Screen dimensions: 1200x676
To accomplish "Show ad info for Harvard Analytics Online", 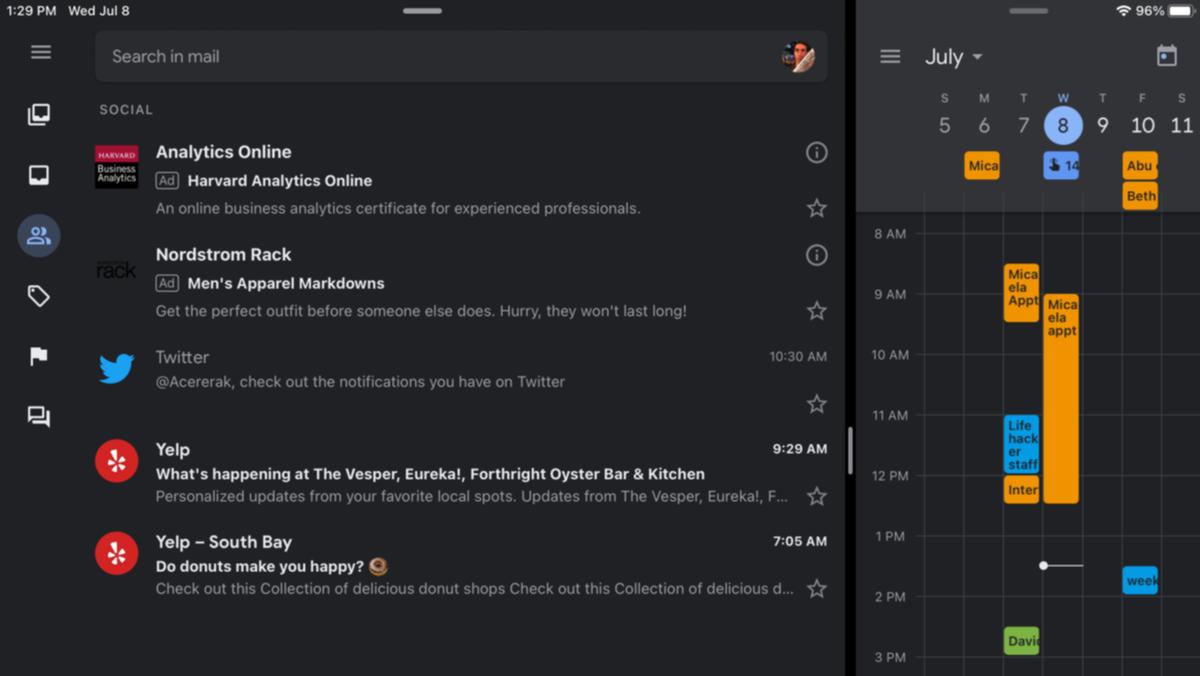I will click(x=817, y=152).
